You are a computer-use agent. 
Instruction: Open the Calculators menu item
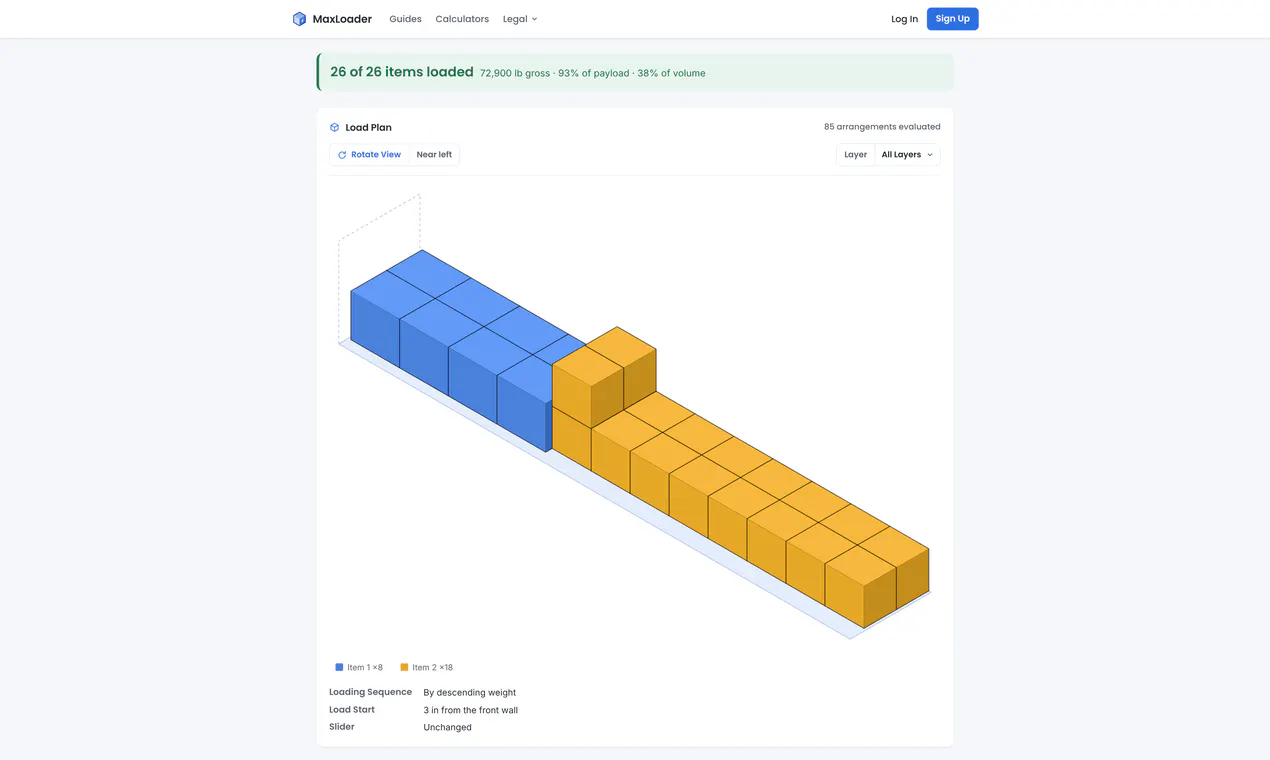[x=462, y=19]
